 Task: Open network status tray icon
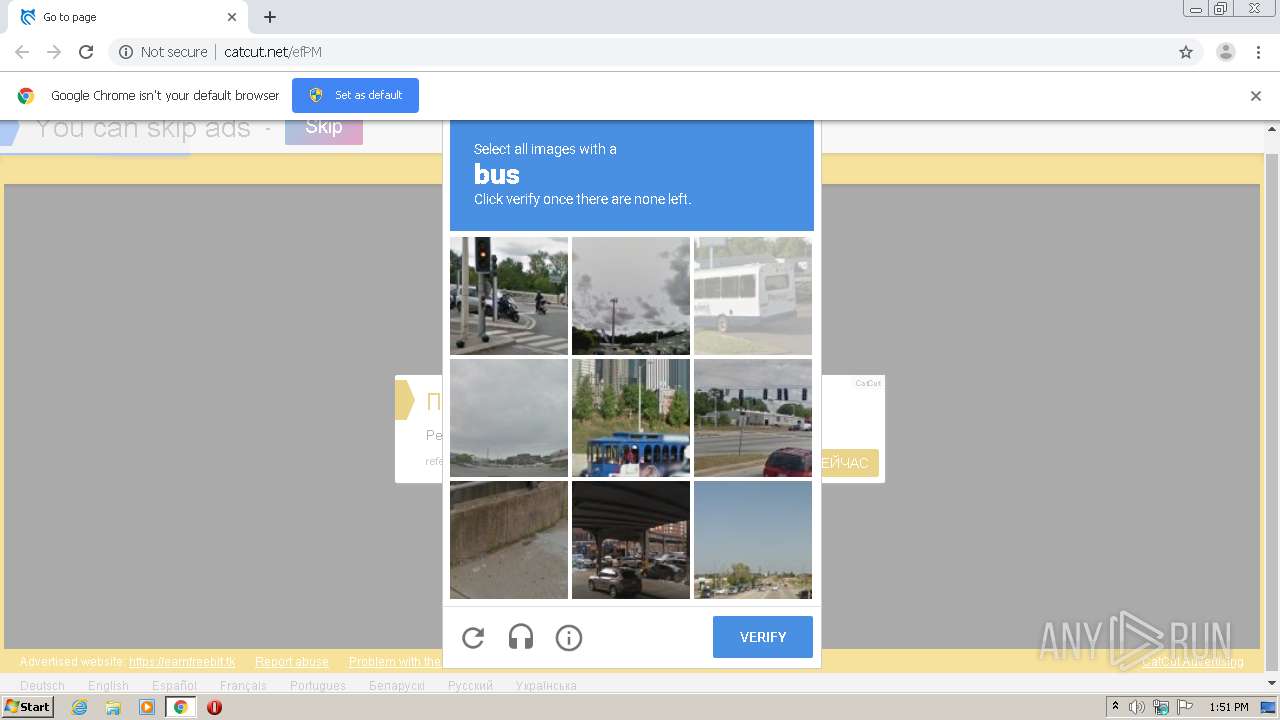(1161, 707)
